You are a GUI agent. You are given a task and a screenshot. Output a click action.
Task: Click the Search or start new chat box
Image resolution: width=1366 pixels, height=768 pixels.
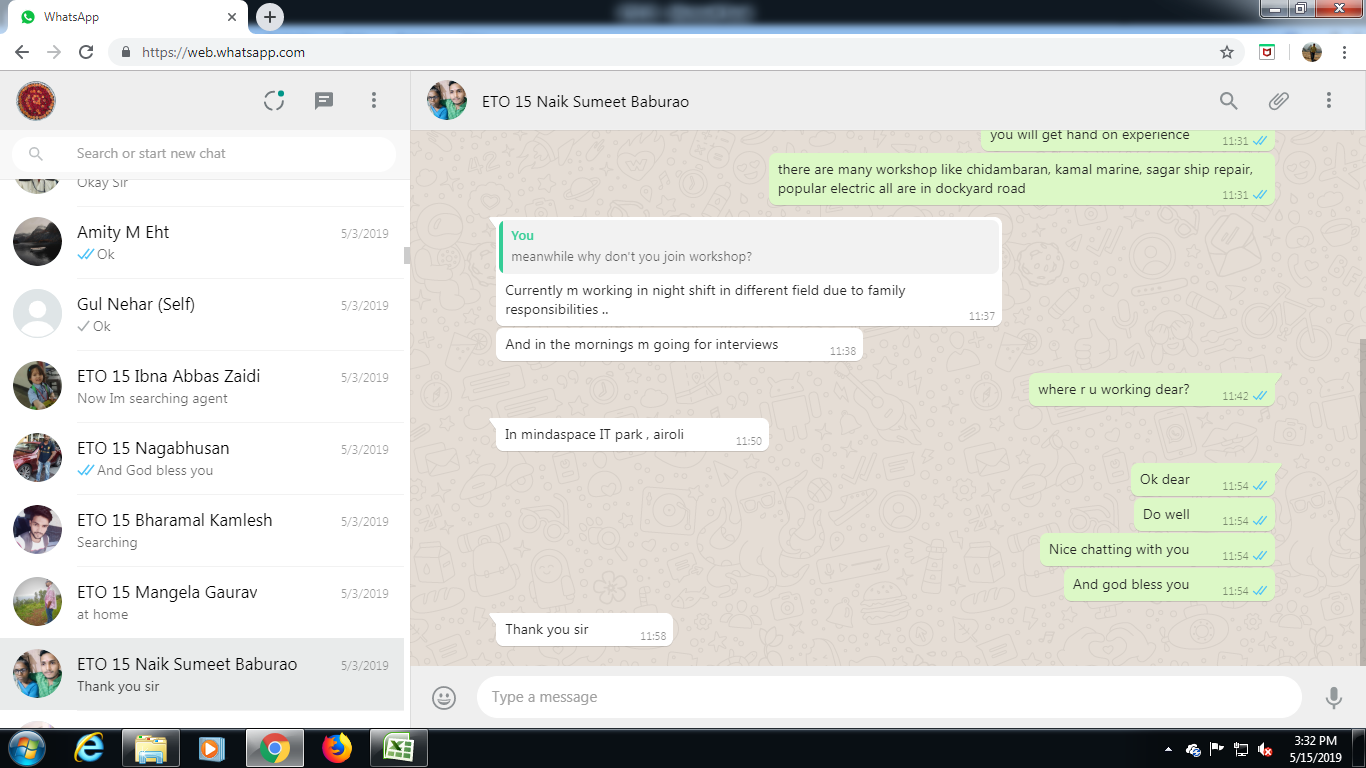pos(220,154)
